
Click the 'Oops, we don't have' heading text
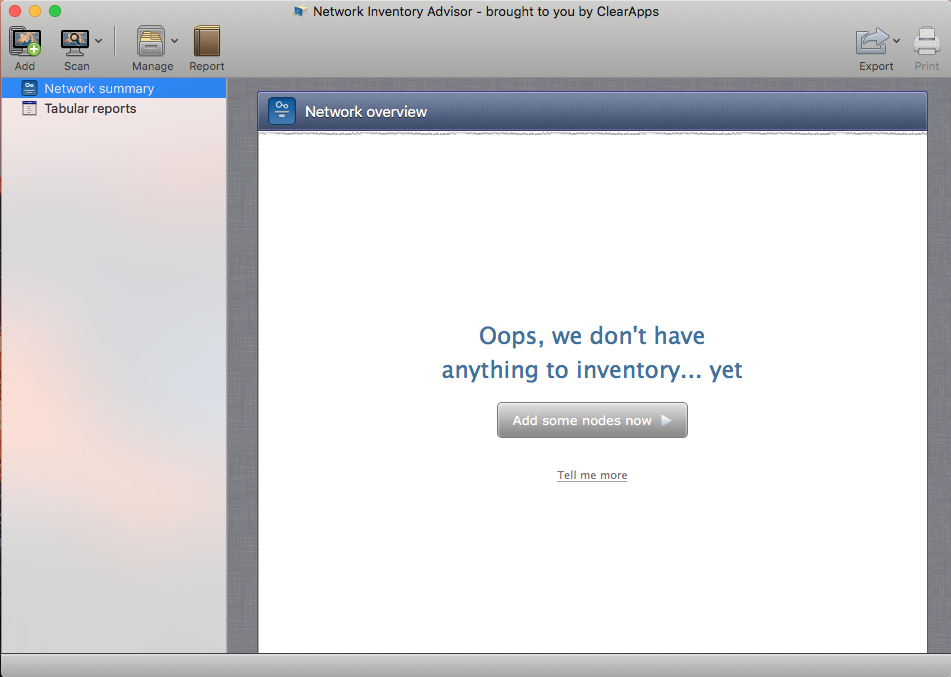coord(592,336)
